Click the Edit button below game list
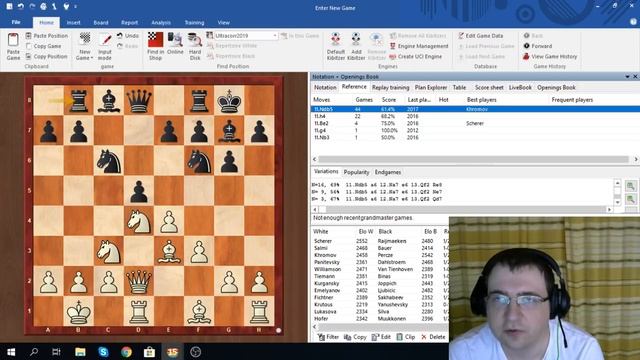Image resolution: width=640 pixels, height=360 pixels. pos(381,337)
